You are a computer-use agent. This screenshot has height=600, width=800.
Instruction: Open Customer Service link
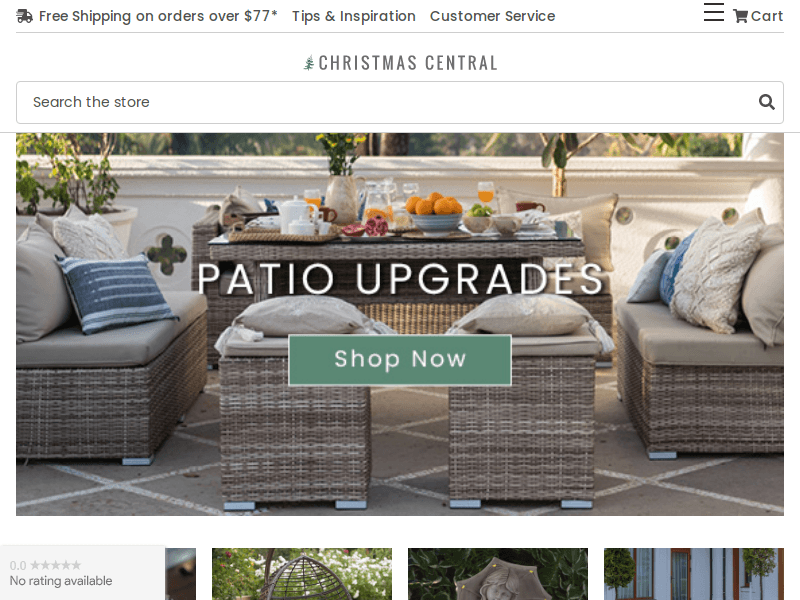(492, 16)
